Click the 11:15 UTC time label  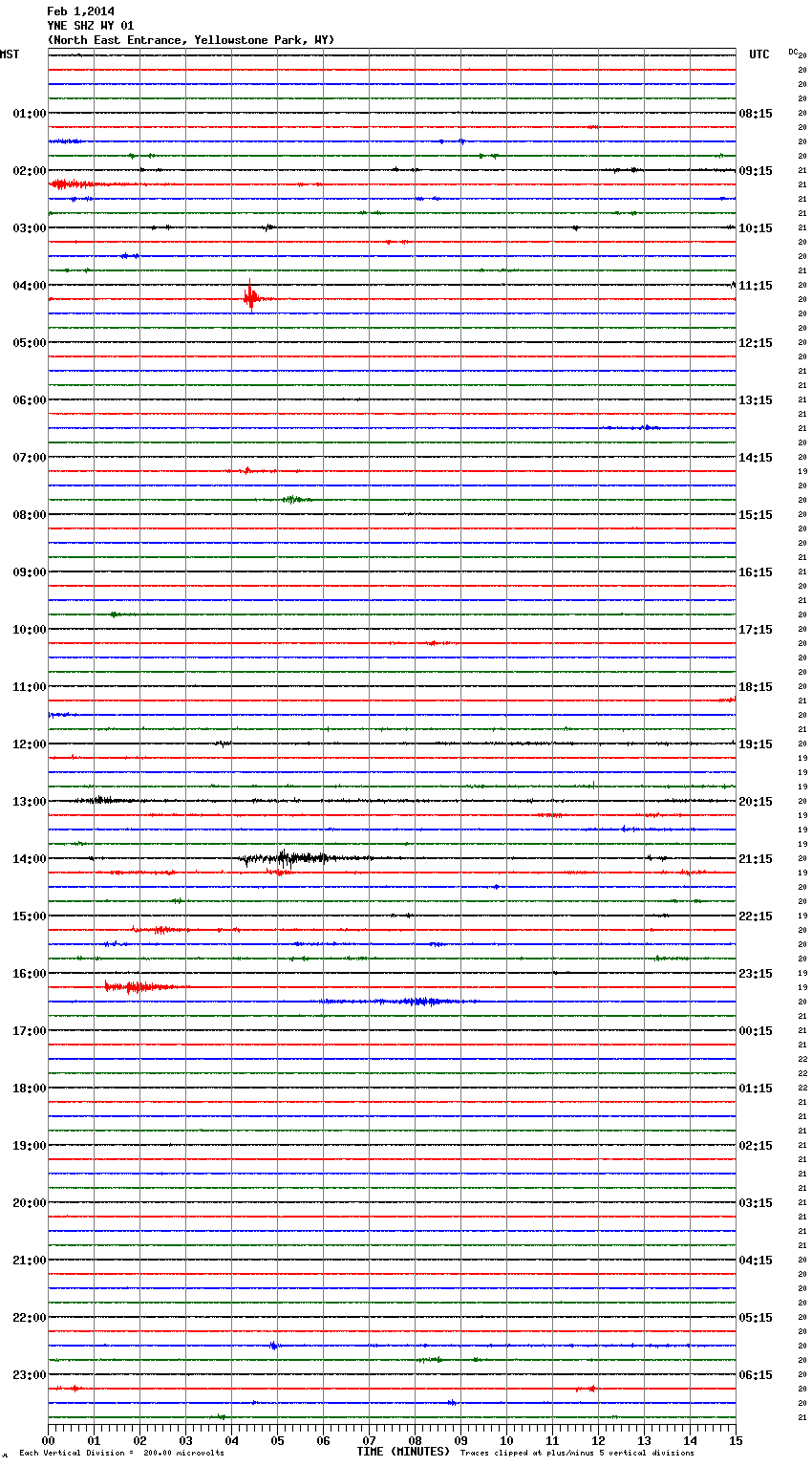tap(756, 286)
